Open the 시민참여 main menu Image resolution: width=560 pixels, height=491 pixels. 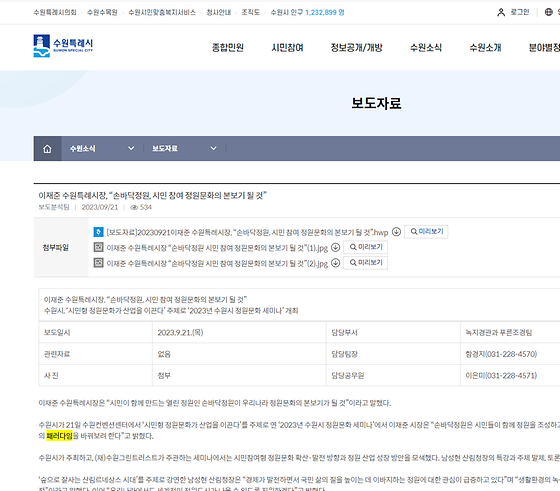288,47
